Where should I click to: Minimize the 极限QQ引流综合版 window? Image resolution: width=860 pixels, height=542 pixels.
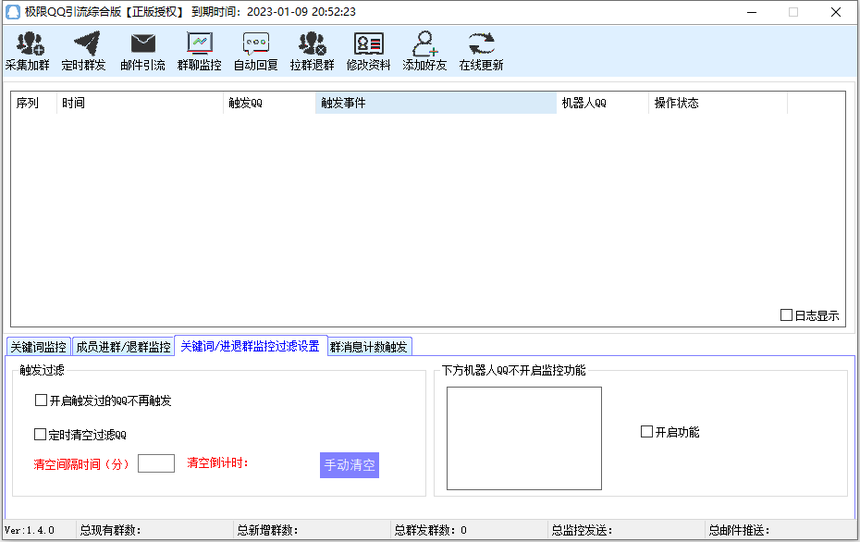pos(752,12)
